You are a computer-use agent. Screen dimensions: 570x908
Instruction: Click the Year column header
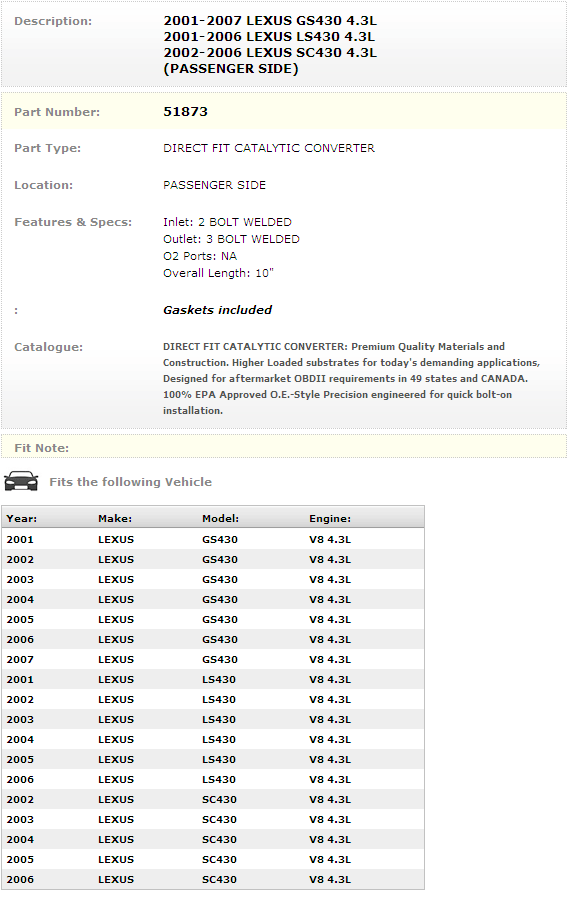tap(21, 518)
